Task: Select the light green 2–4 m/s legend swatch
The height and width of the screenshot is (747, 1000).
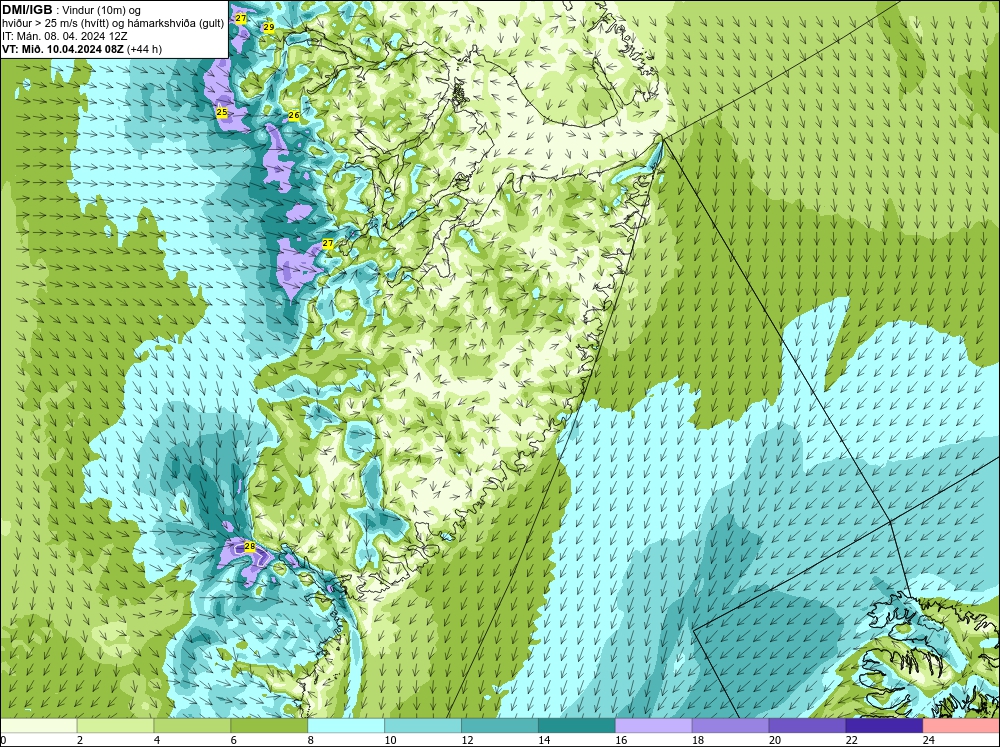Action: click(x=115, y=726)
